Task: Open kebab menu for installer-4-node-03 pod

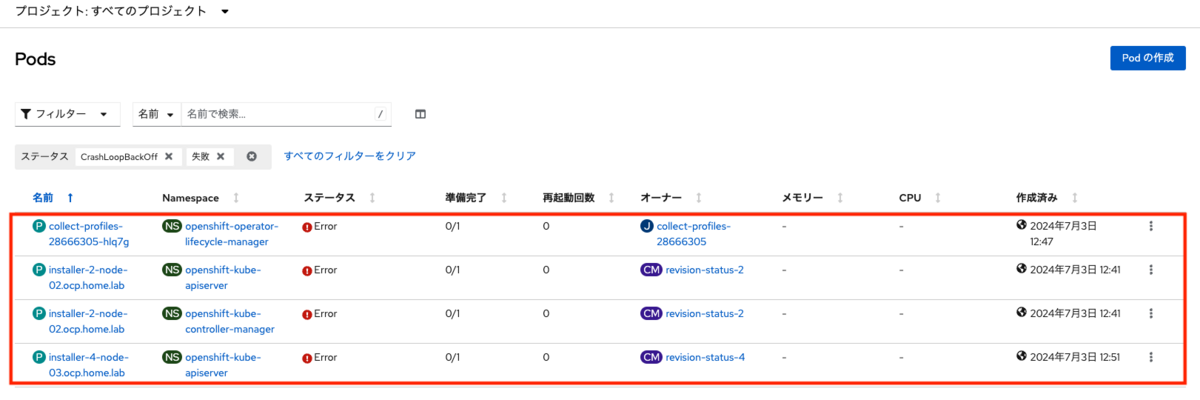Action: 1151,357
